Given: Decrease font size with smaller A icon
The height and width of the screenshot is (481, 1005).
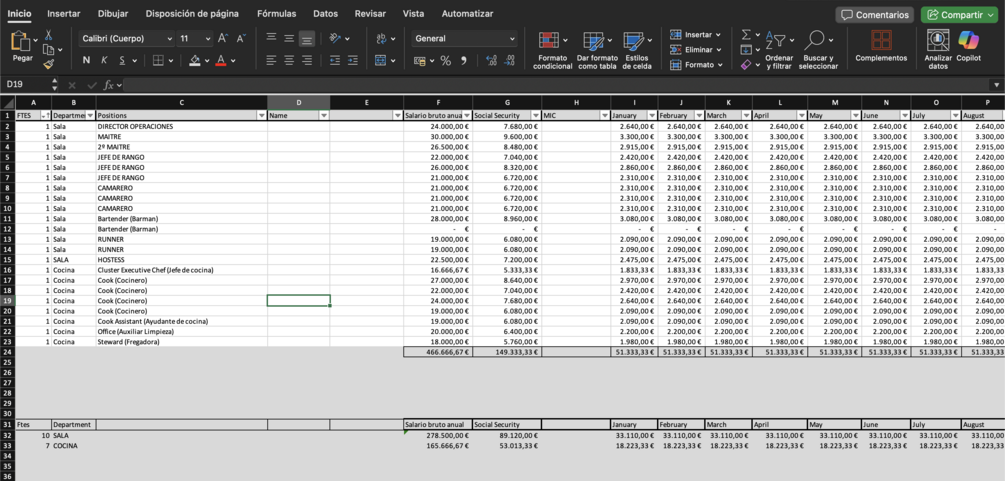Looking at the screenshot, I should (x=241, y=38).
